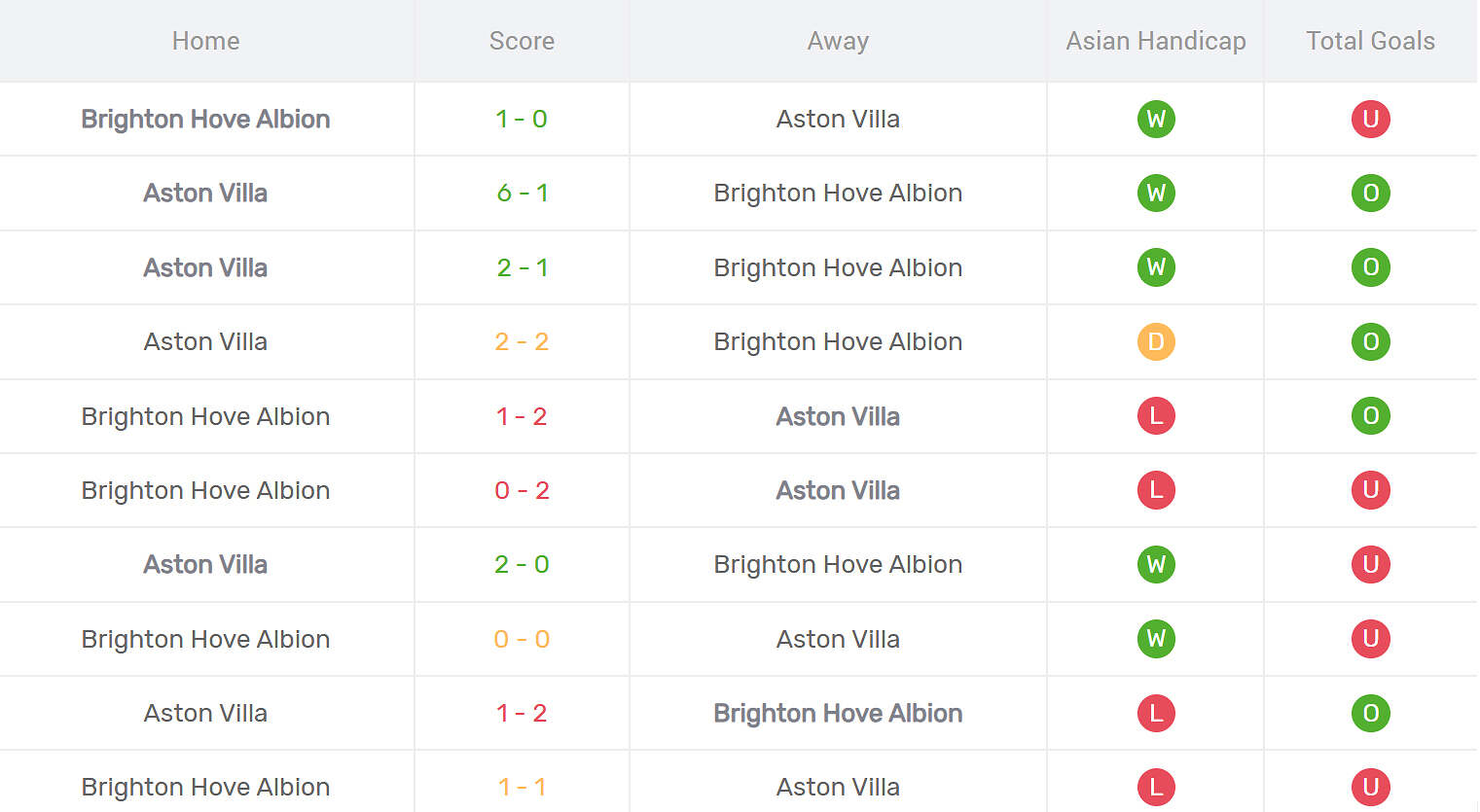The width and height of the screenshot is (1480, 812).
Task: Click the green O badge in the 2 - 2 row
Action: click(1370, 341)
